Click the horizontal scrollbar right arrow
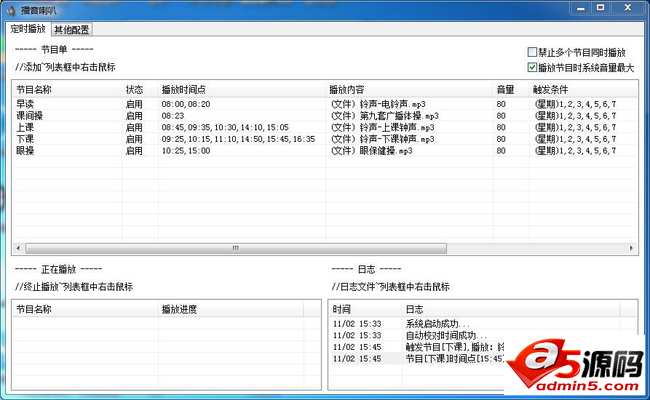 pyautogui.click(x=631, y=248)
